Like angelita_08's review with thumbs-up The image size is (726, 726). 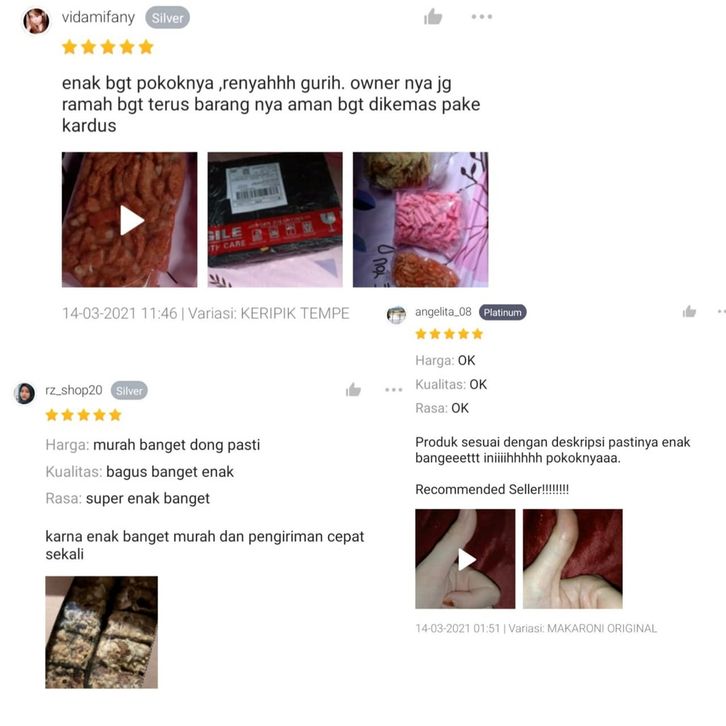[x=689, y=312]
